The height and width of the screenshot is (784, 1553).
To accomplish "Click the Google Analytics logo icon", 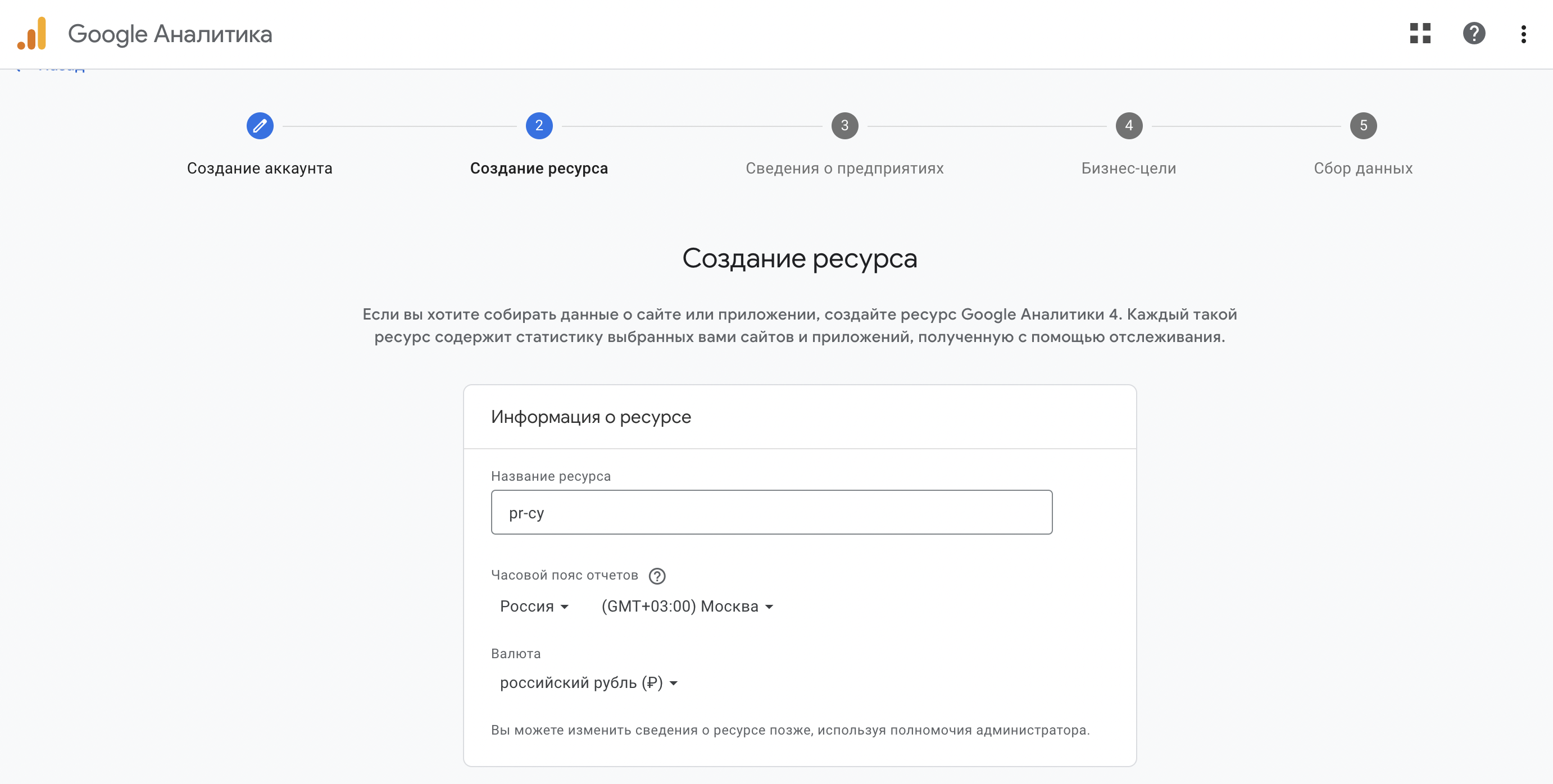I will [32, 34].
